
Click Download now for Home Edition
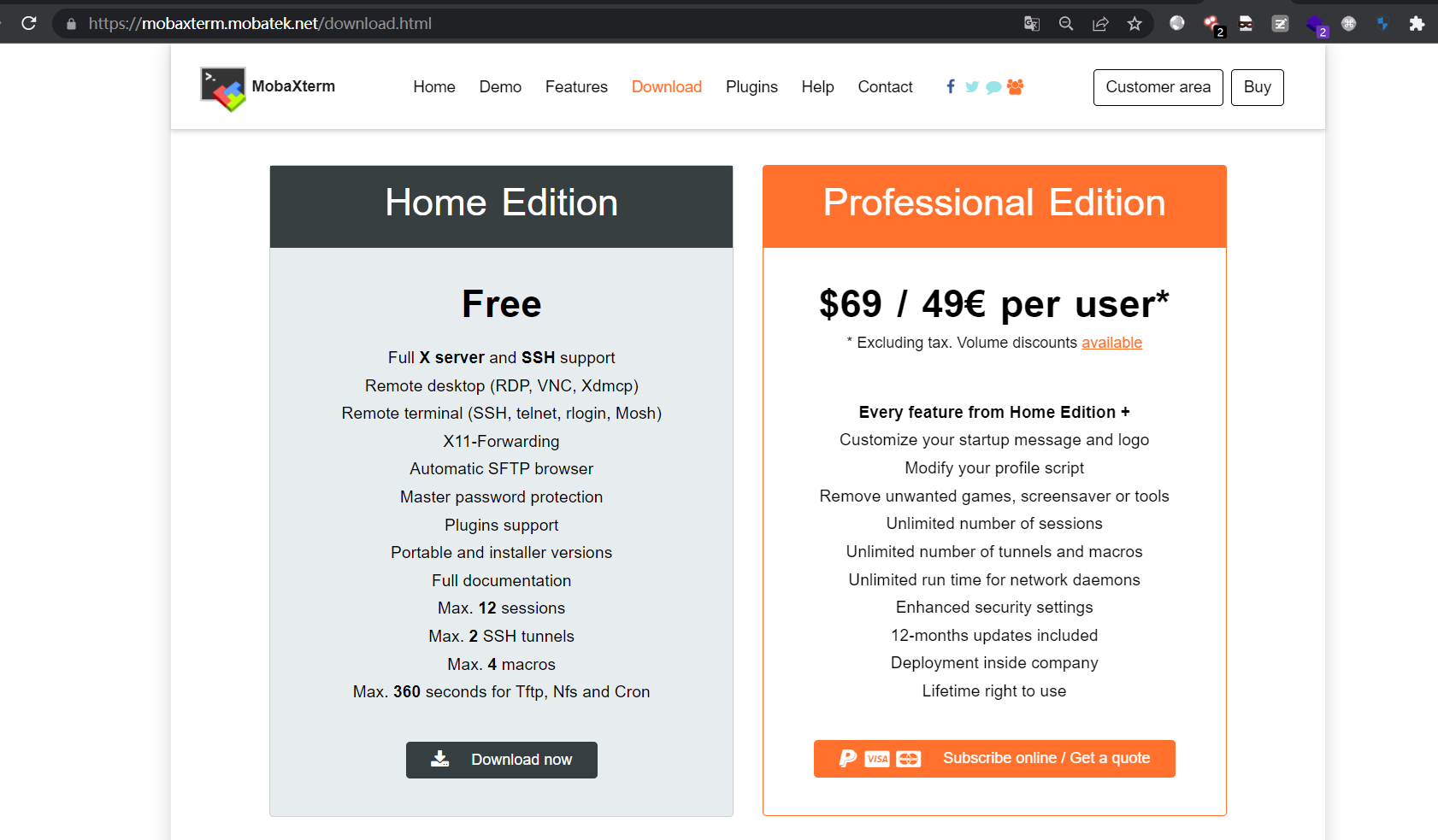click(502, 760)
